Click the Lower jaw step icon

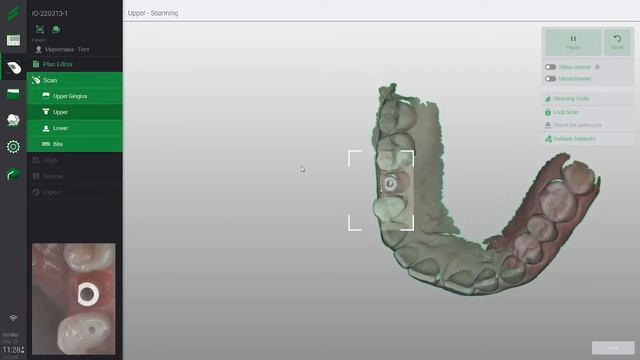46,128
